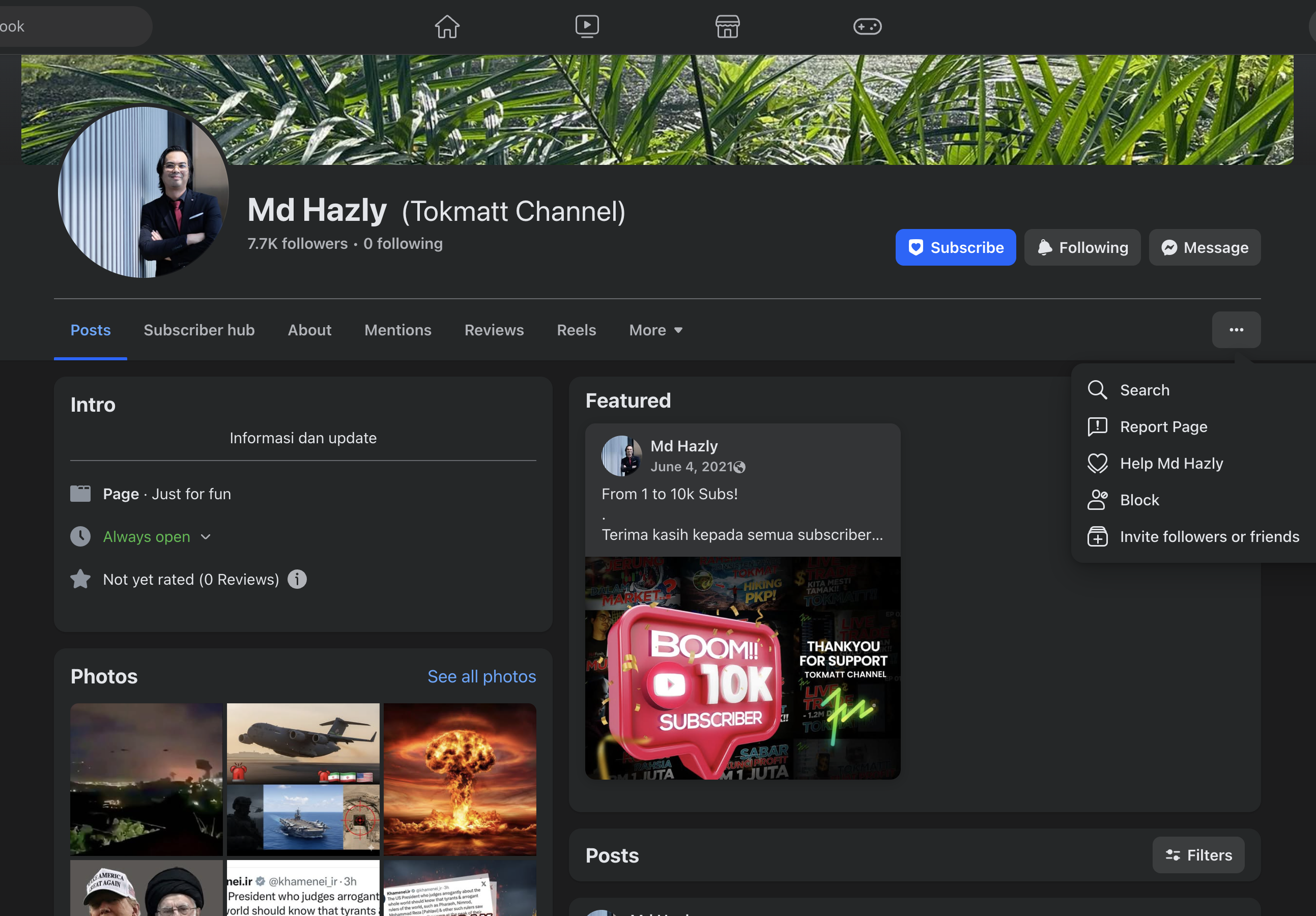Open the palm leaves cover photo
1316x916 pixels.
pos(657,109)
